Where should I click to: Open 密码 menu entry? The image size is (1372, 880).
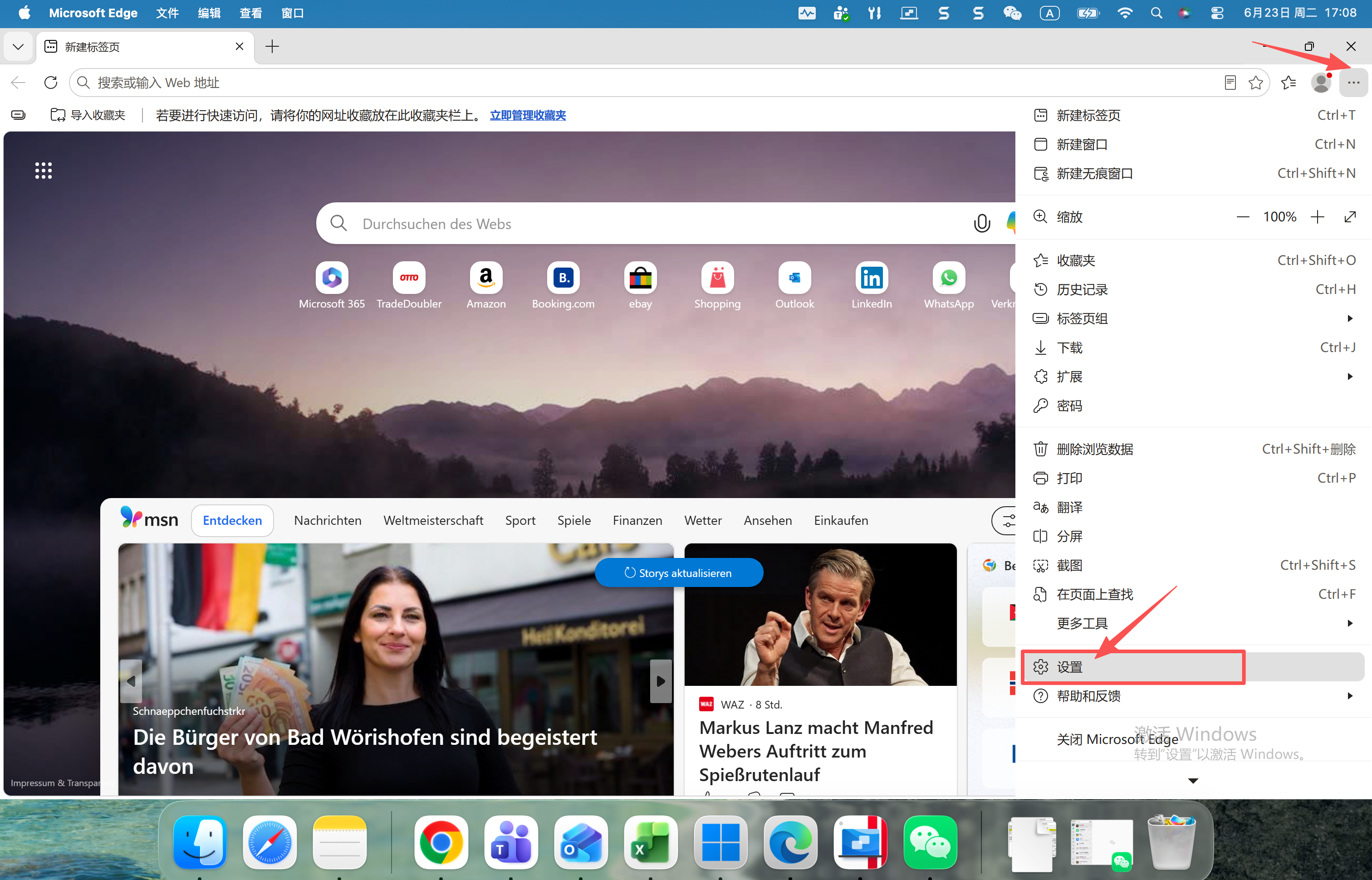pos(1193,406)
